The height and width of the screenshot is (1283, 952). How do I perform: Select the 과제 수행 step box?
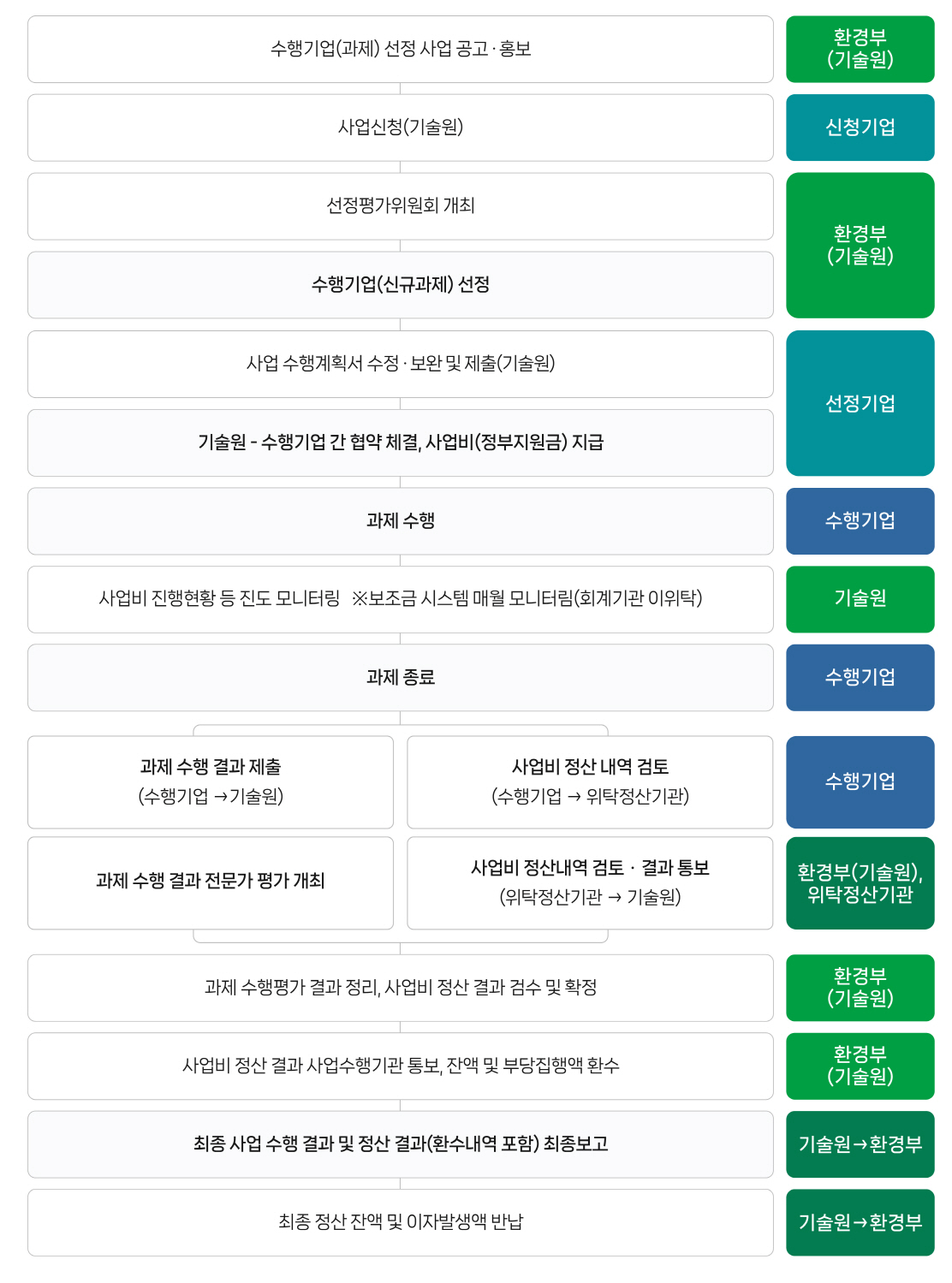[401, 521]
